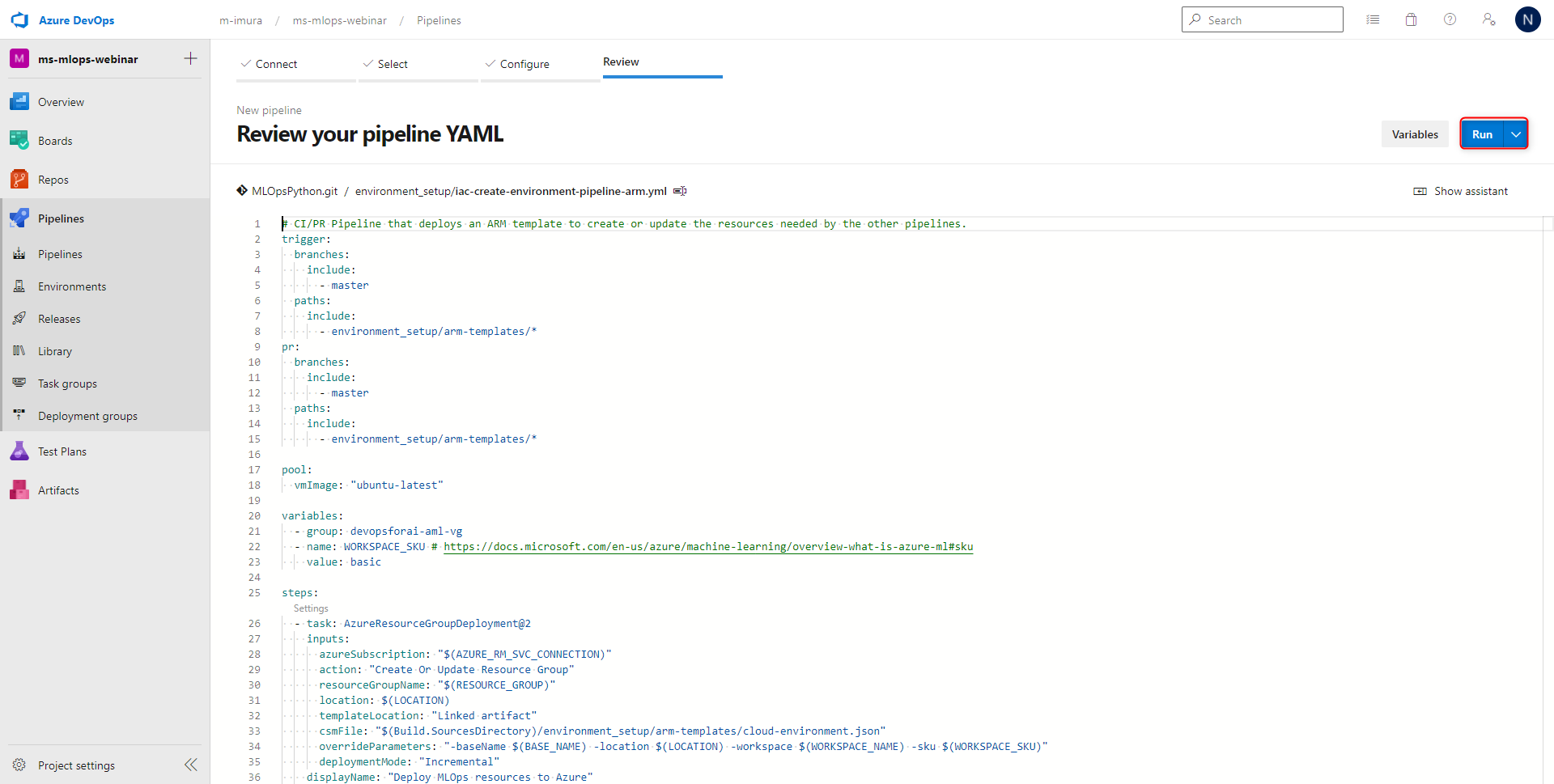Click the Variables button
This screenshot has height=784, width=1554.
tap(1415, 134)
